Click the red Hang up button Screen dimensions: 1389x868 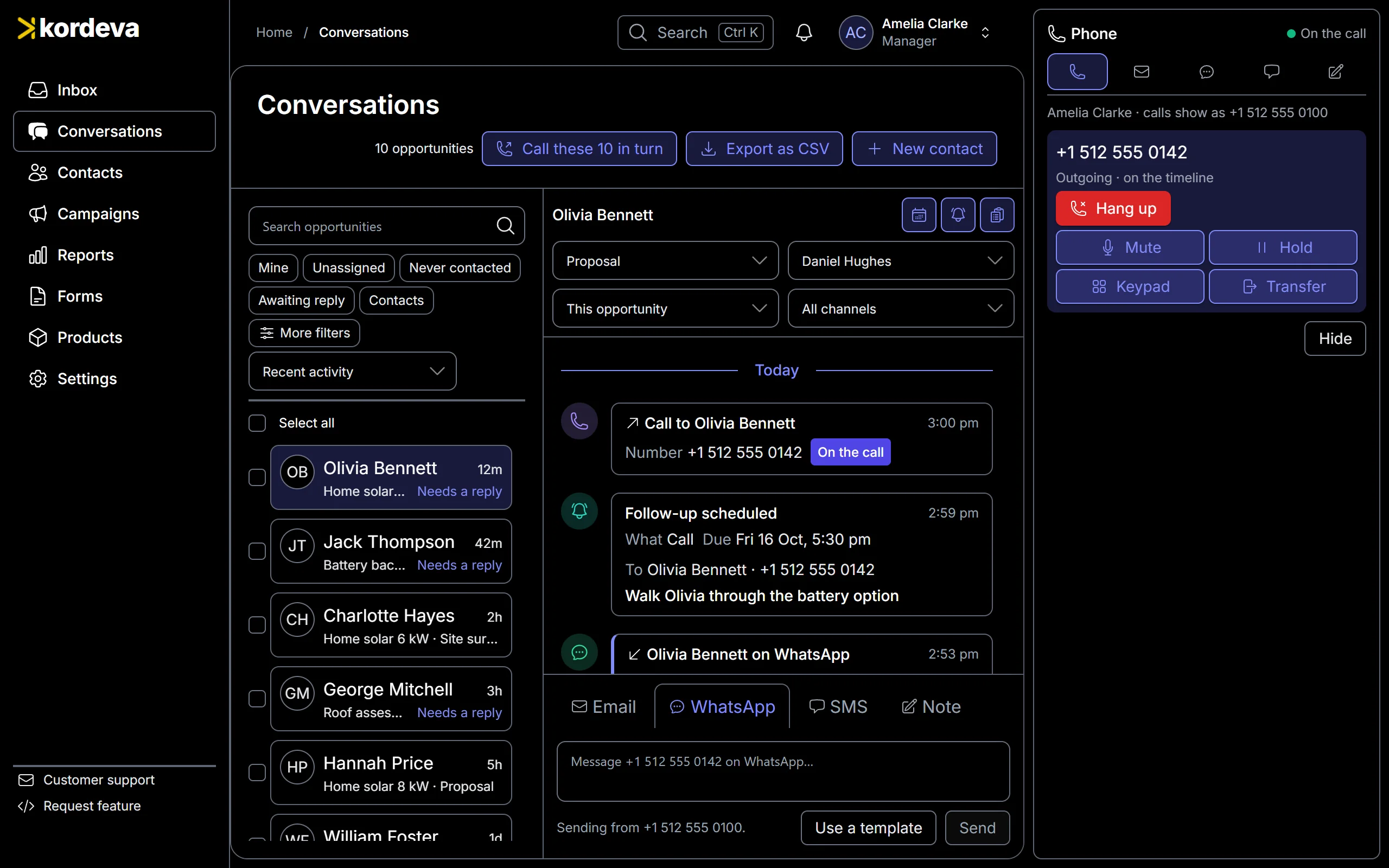click(x=1113, y=208)
